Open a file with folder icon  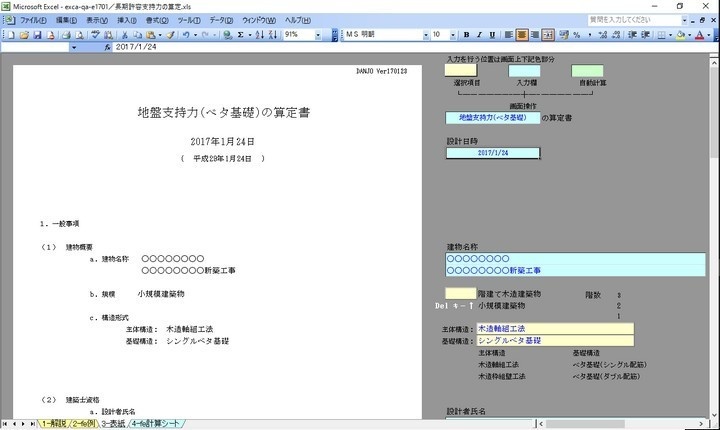(x=24, y=35)
